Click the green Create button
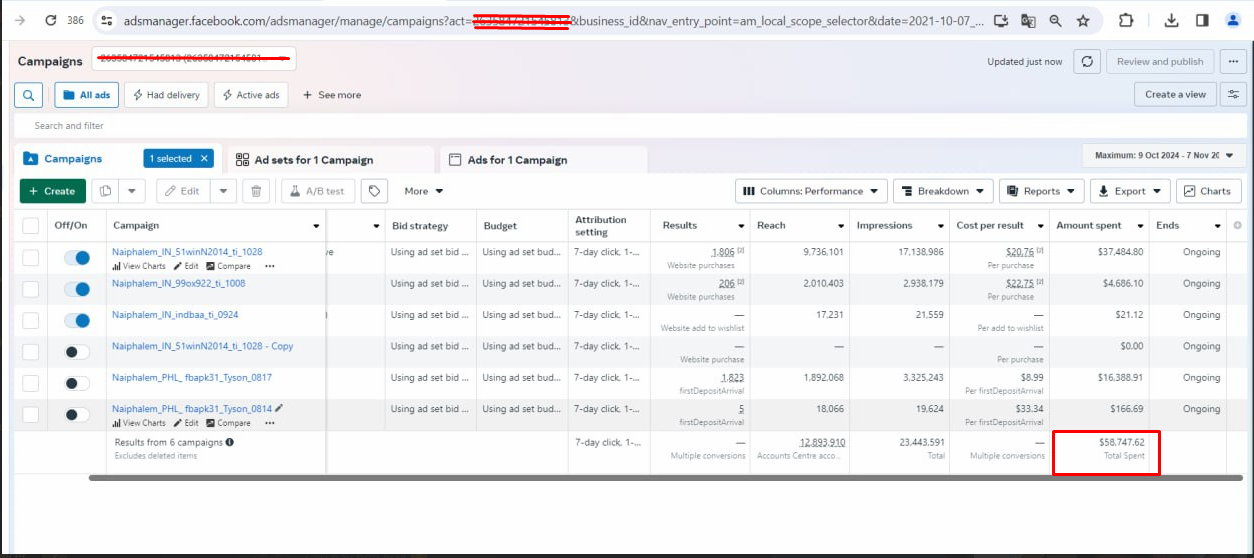This screenshot has width=1254, height=558. tap(53, 191)
